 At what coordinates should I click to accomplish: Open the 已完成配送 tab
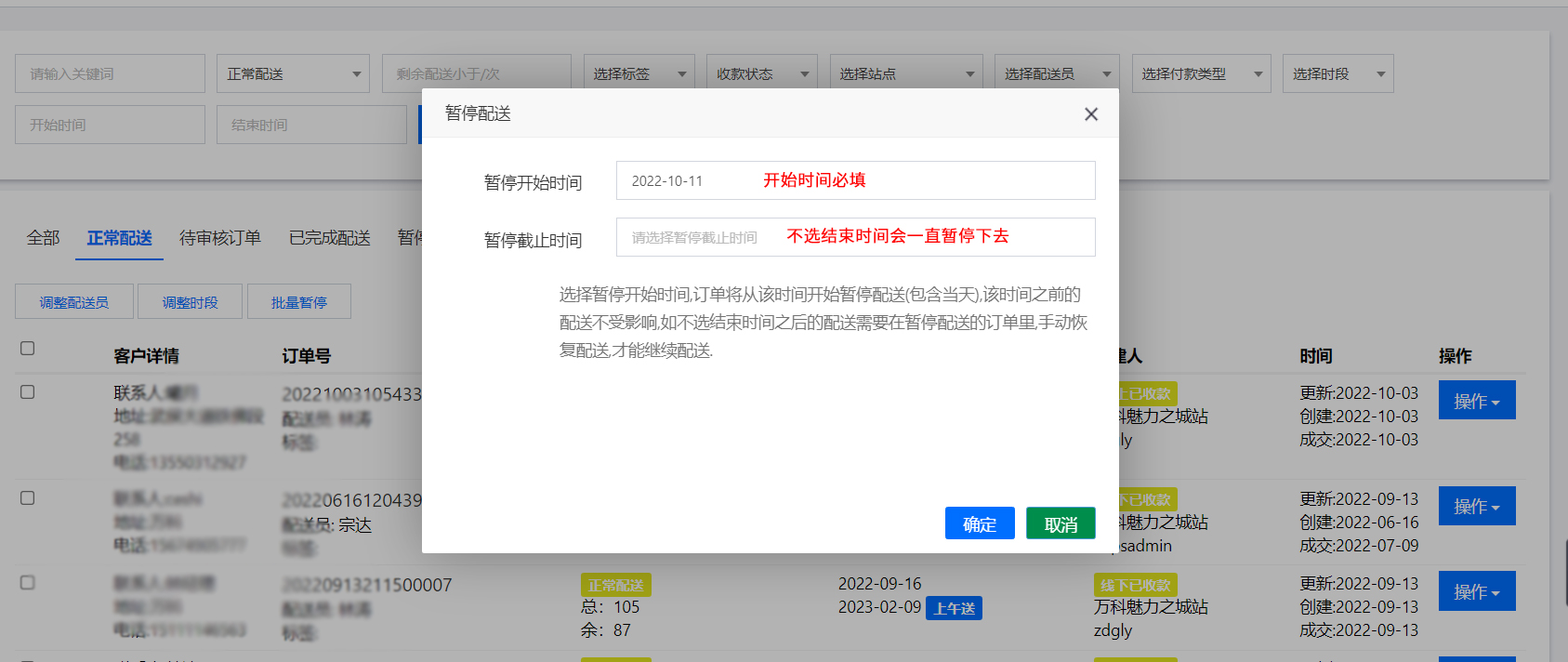(x=330, y=238)
